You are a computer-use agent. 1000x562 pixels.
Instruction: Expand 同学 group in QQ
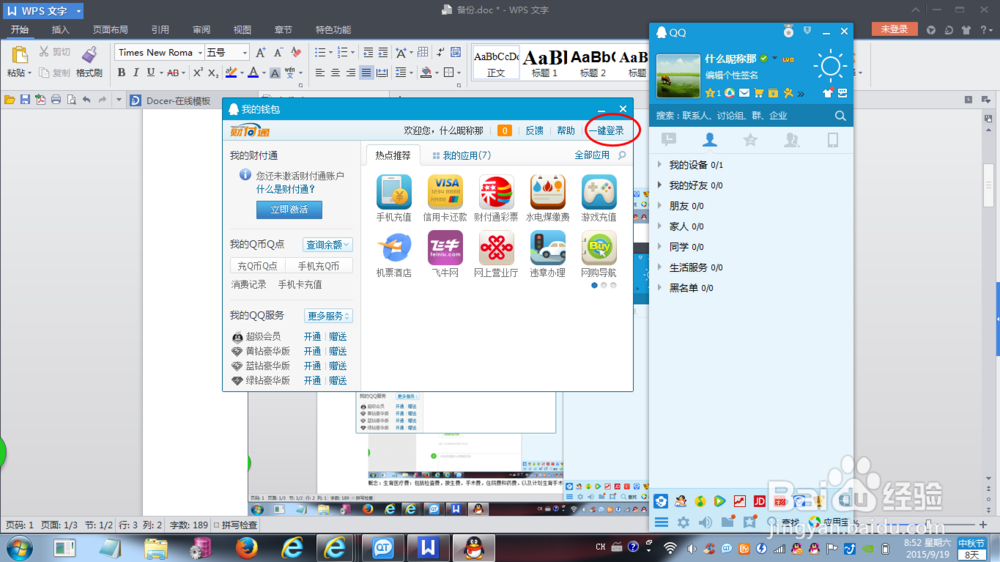click(x=659, y=246)
